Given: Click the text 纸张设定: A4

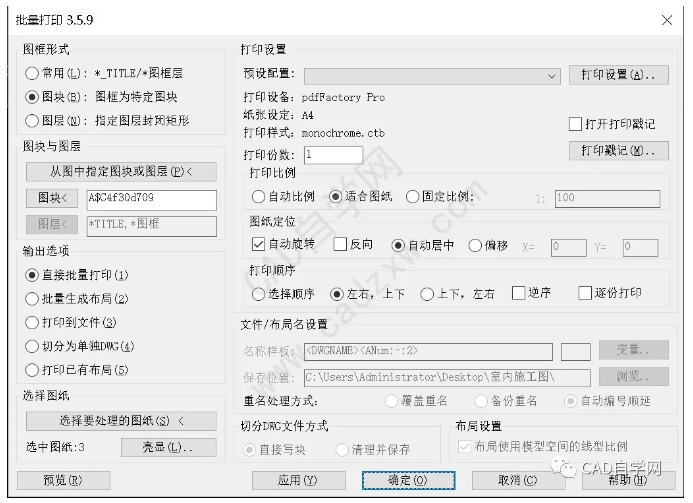Looking at the screenshot, I should click(x=278, y=115).
